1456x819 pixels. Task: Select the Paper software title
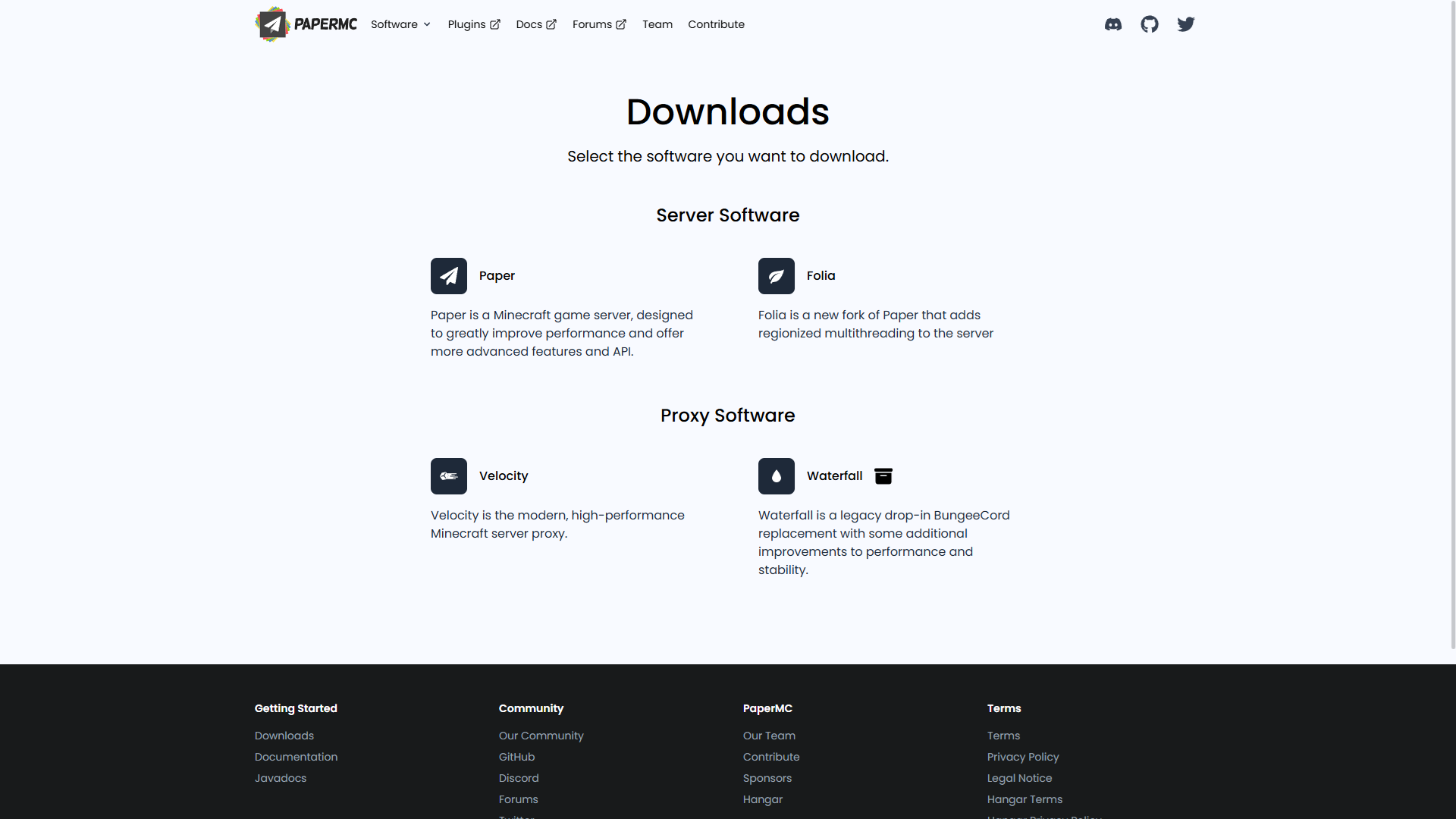(x=497, y=276)
